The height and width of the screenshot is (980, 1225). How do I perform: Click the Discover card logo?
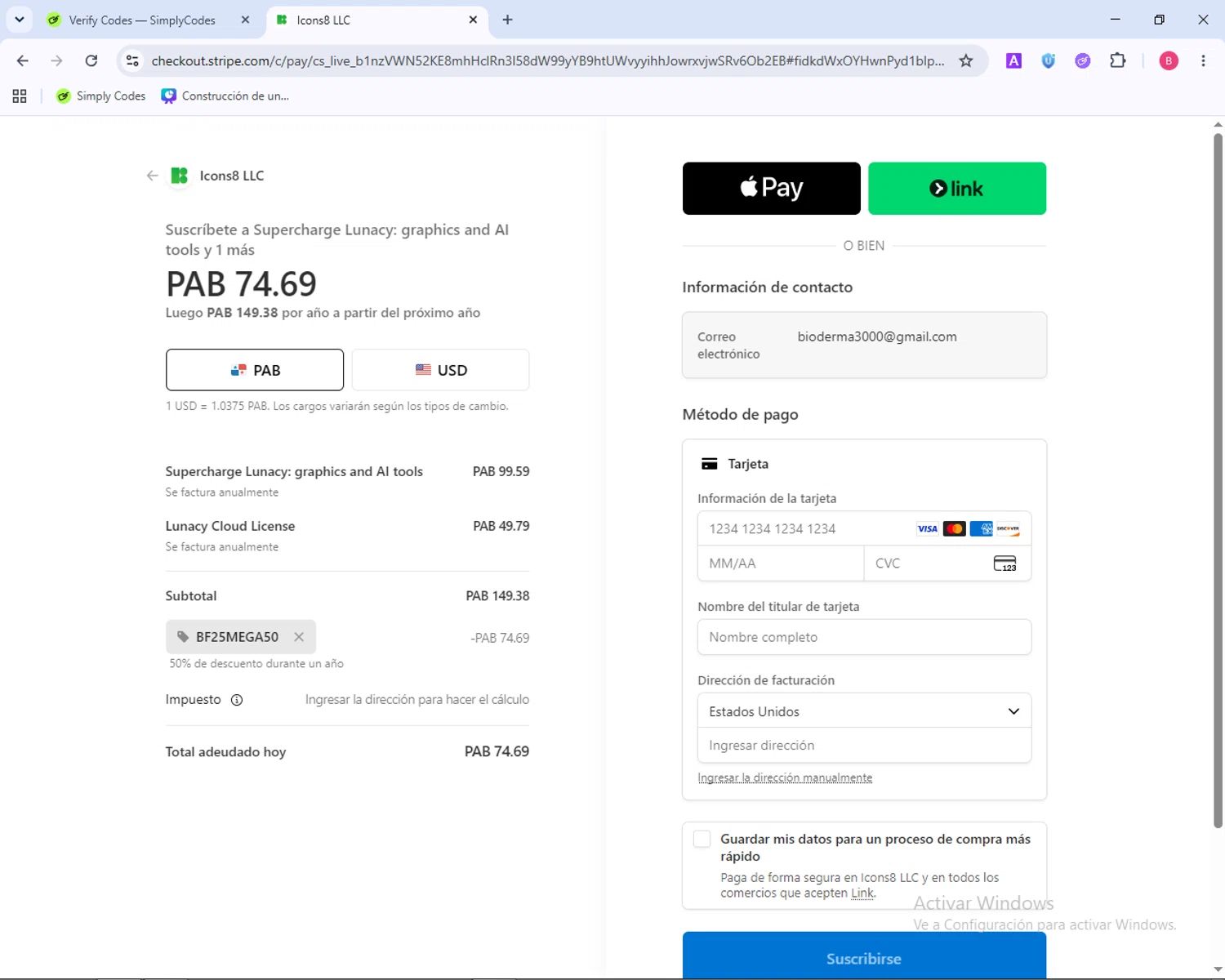(1008, 528)
